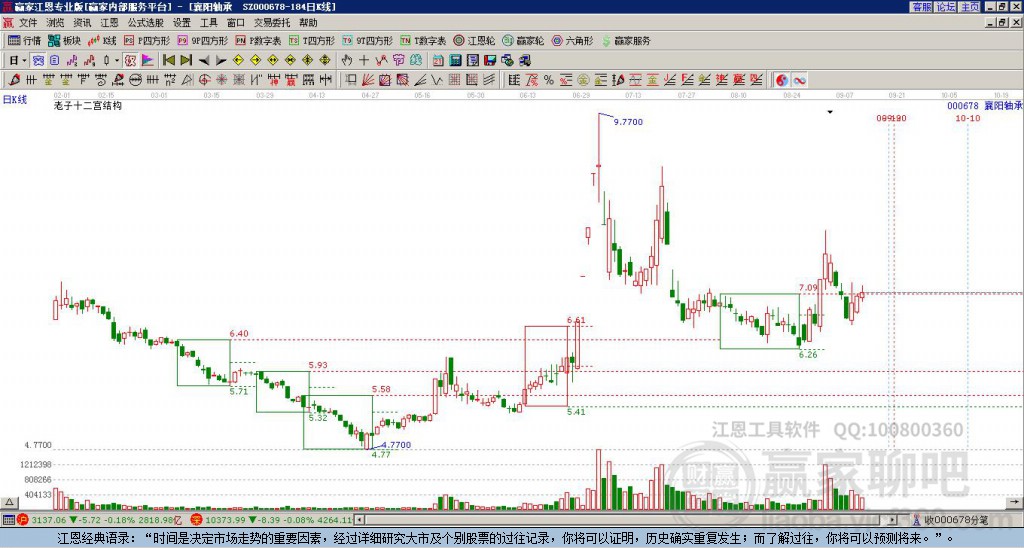This screenshot has width=1024, height=548.
Task: Select the red star burst tool
Action: 221,80
